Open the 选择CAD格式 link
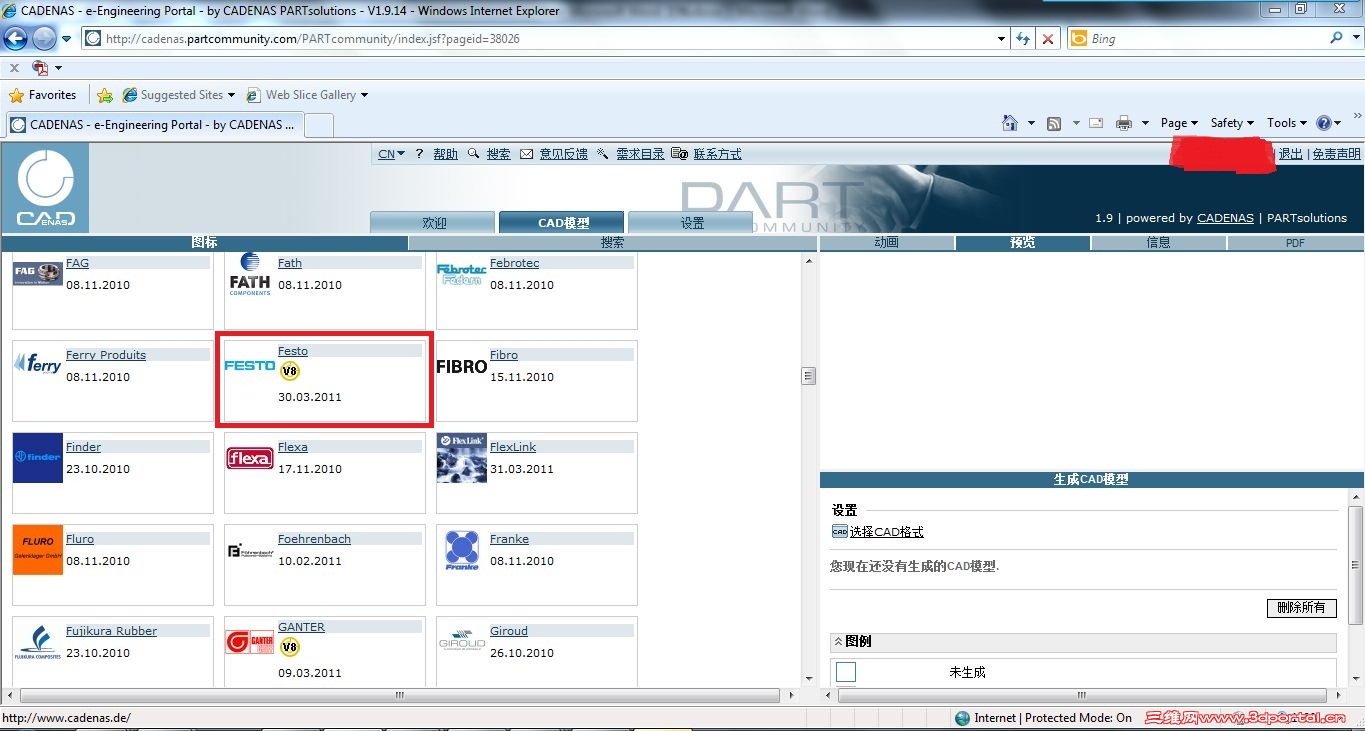This screenshot has height=731, width=1365. tap(886, 532)
